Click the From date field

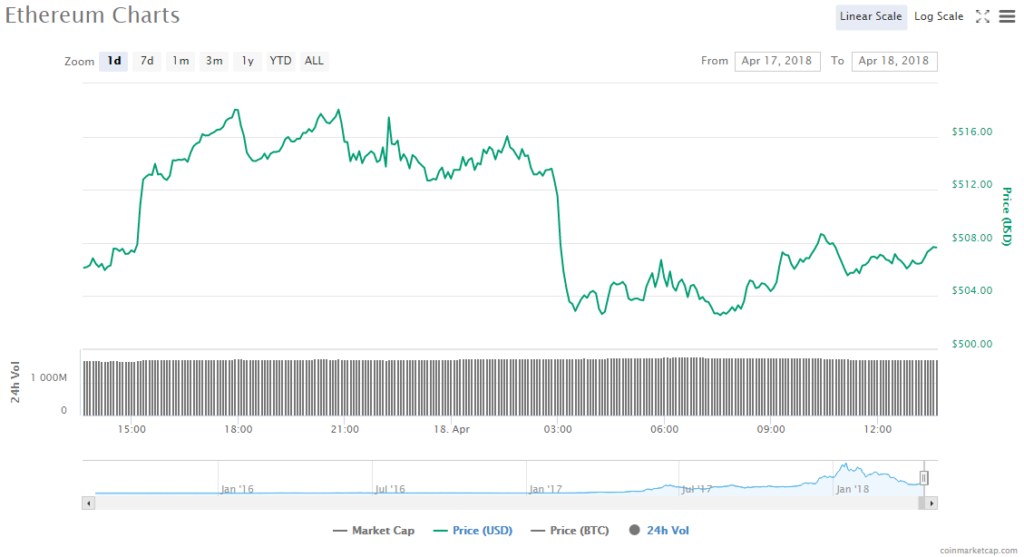click(777, 61)
